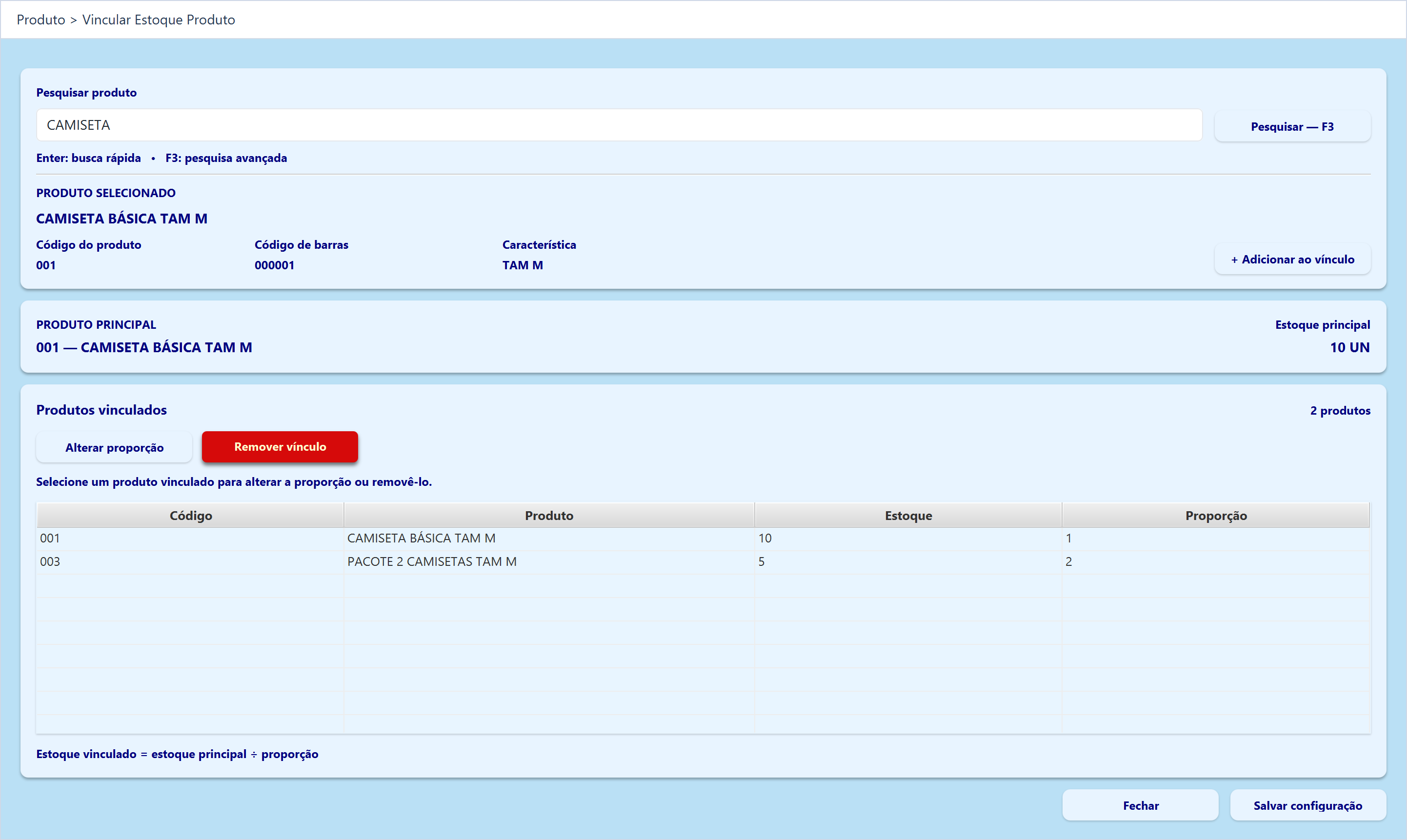
Task: Click the 10 UN main stock value
Action: [1349, 347]
